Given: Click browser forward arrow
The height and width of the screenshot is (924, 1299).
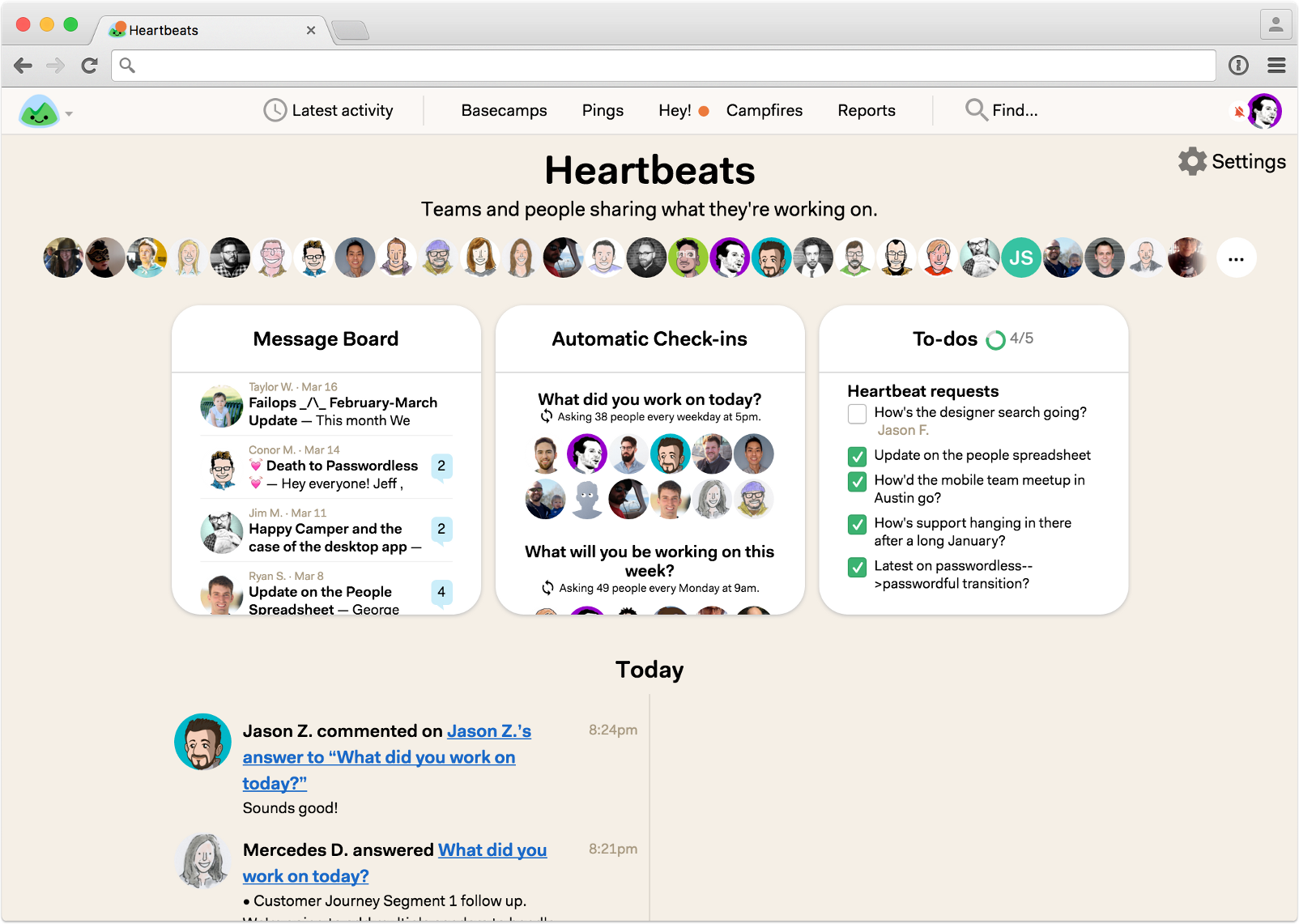Looking at the screenshot, I should (x=55, y=66).
